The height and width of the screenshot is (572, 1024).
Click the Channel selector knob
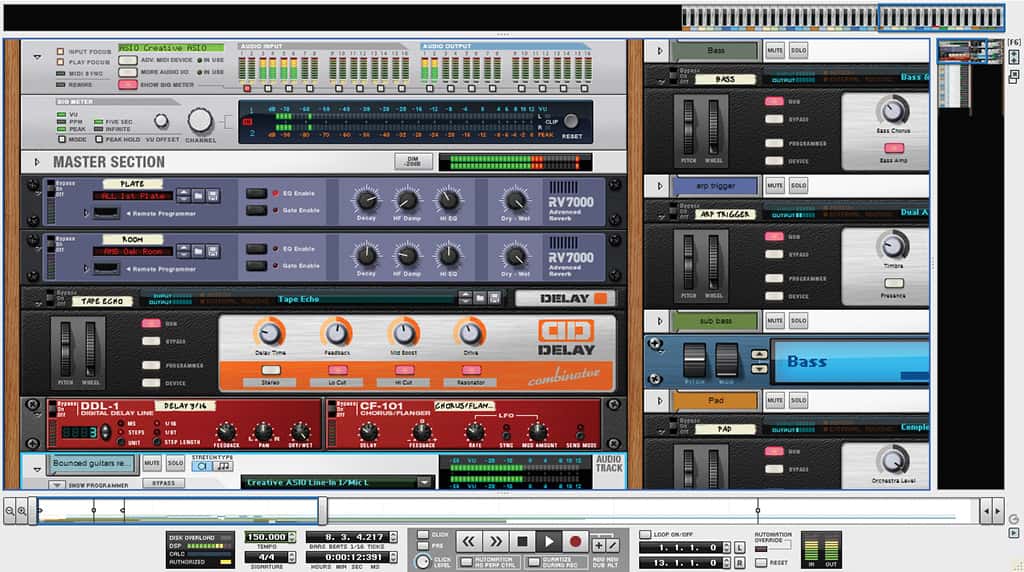[200, 121]
